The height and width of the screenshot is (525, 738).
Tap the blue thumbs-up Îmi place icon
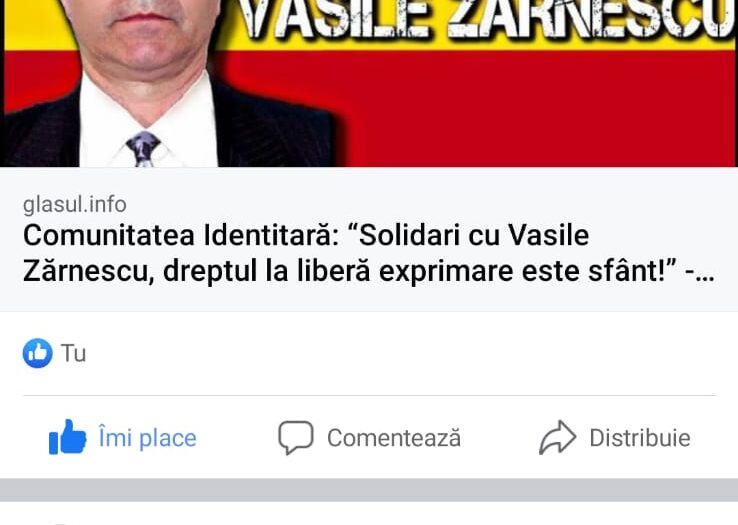click(68, 437)
